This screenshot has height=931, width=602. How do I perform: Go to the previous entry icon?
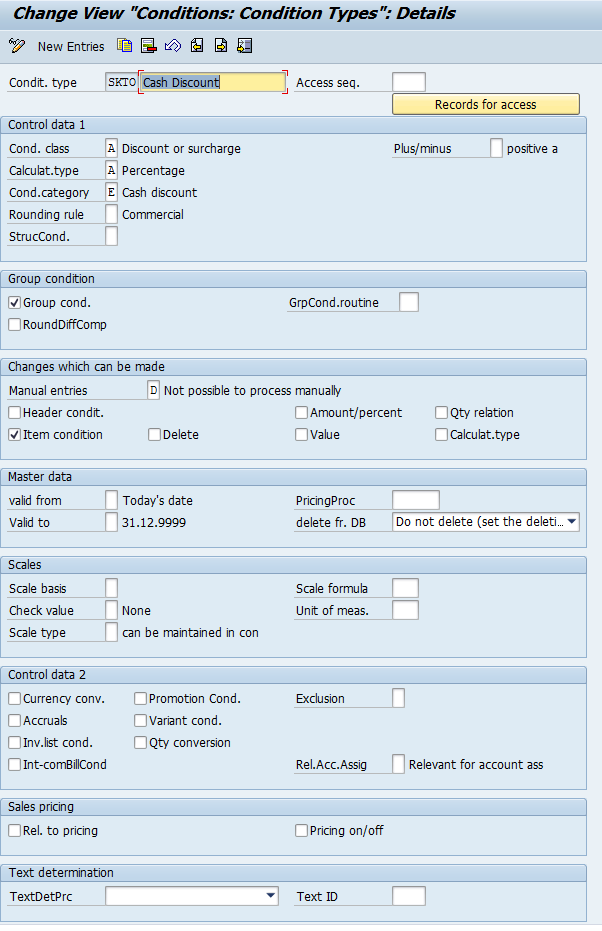click(197, 46)
